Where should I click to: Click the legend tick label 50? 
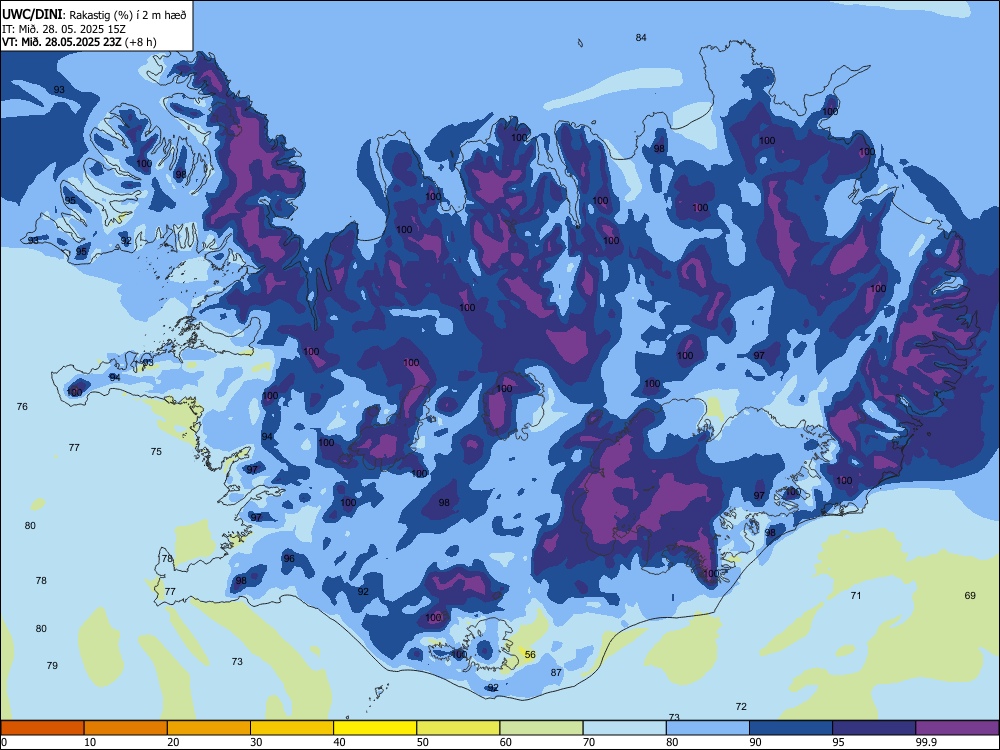[423, 742]
